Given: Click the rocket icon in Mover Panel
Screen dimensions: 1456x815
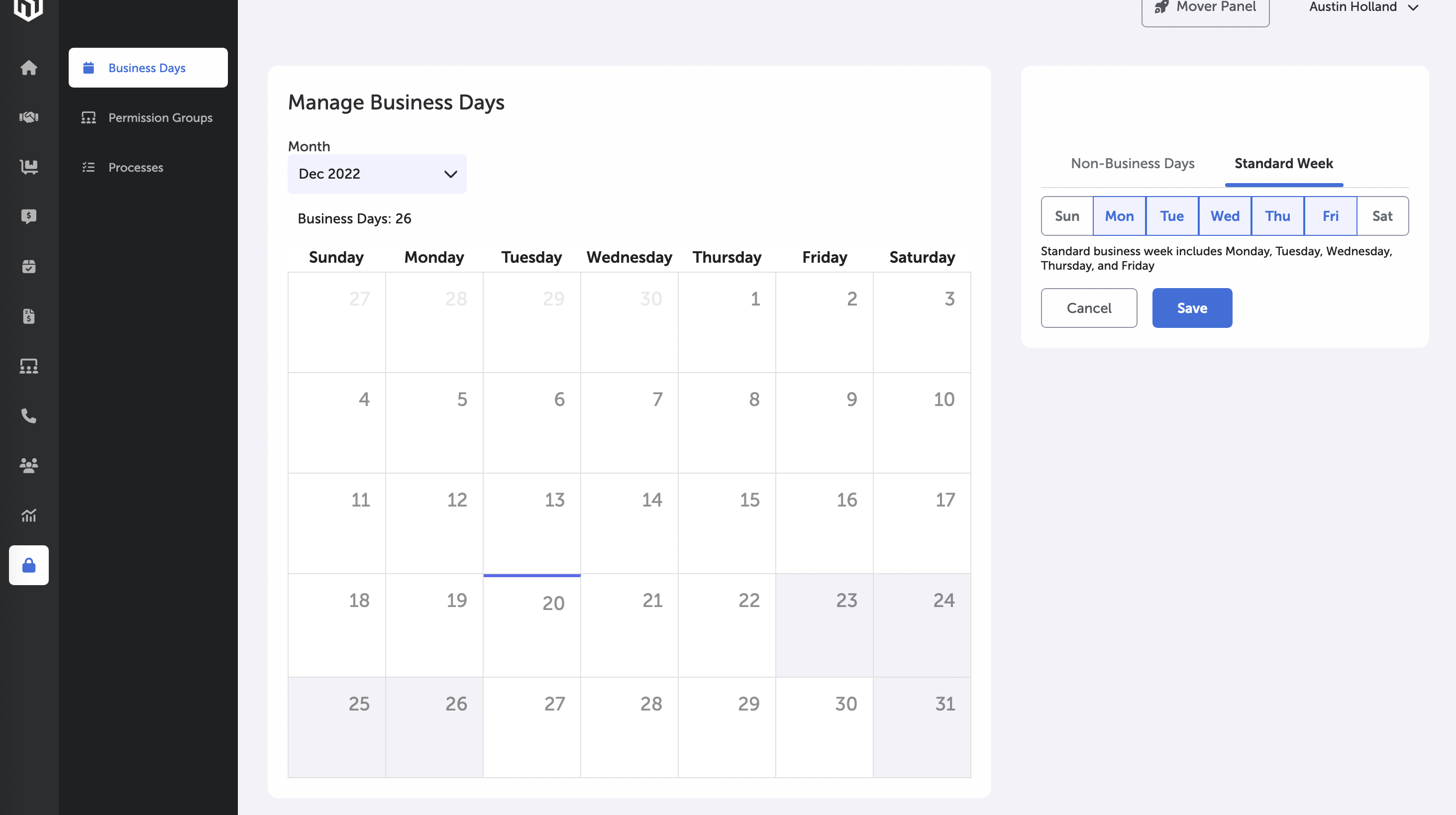Looking at the screenshot, I should [1161, 7].
